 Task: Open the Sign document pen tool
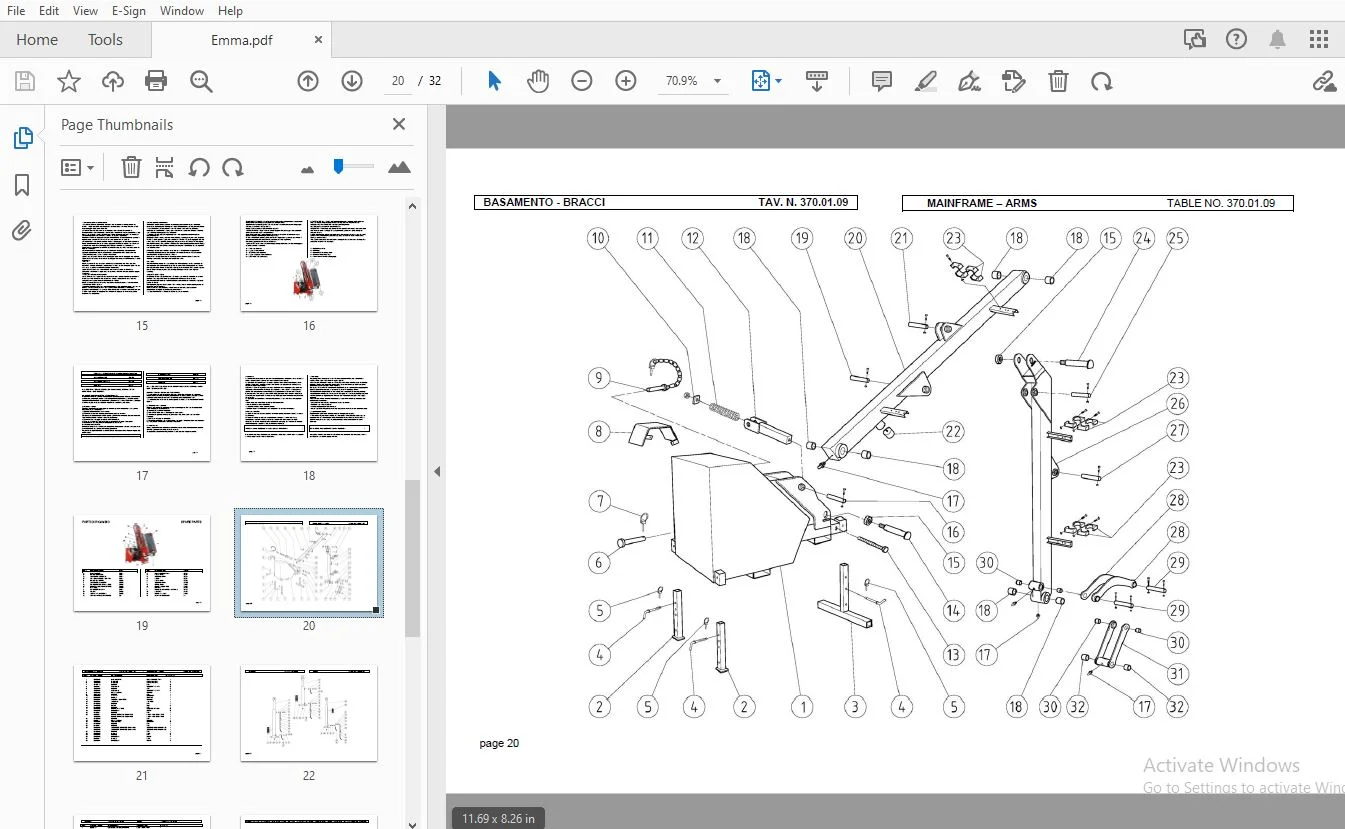969,81
